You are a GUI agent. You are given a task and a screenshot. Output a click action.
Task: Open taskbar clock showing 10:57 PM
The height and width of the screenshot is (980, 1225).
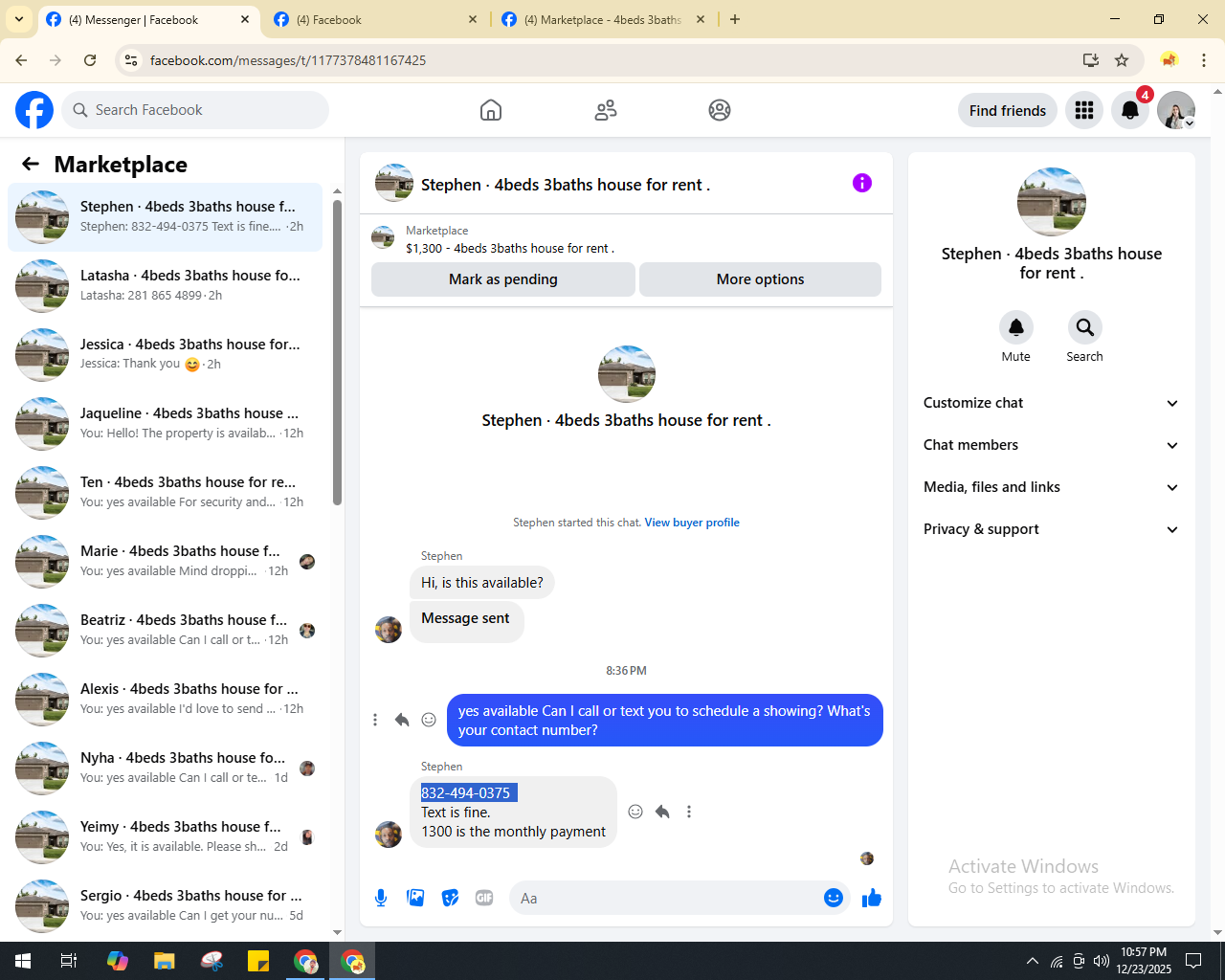pyautogui.click(x=1144, y=961)
